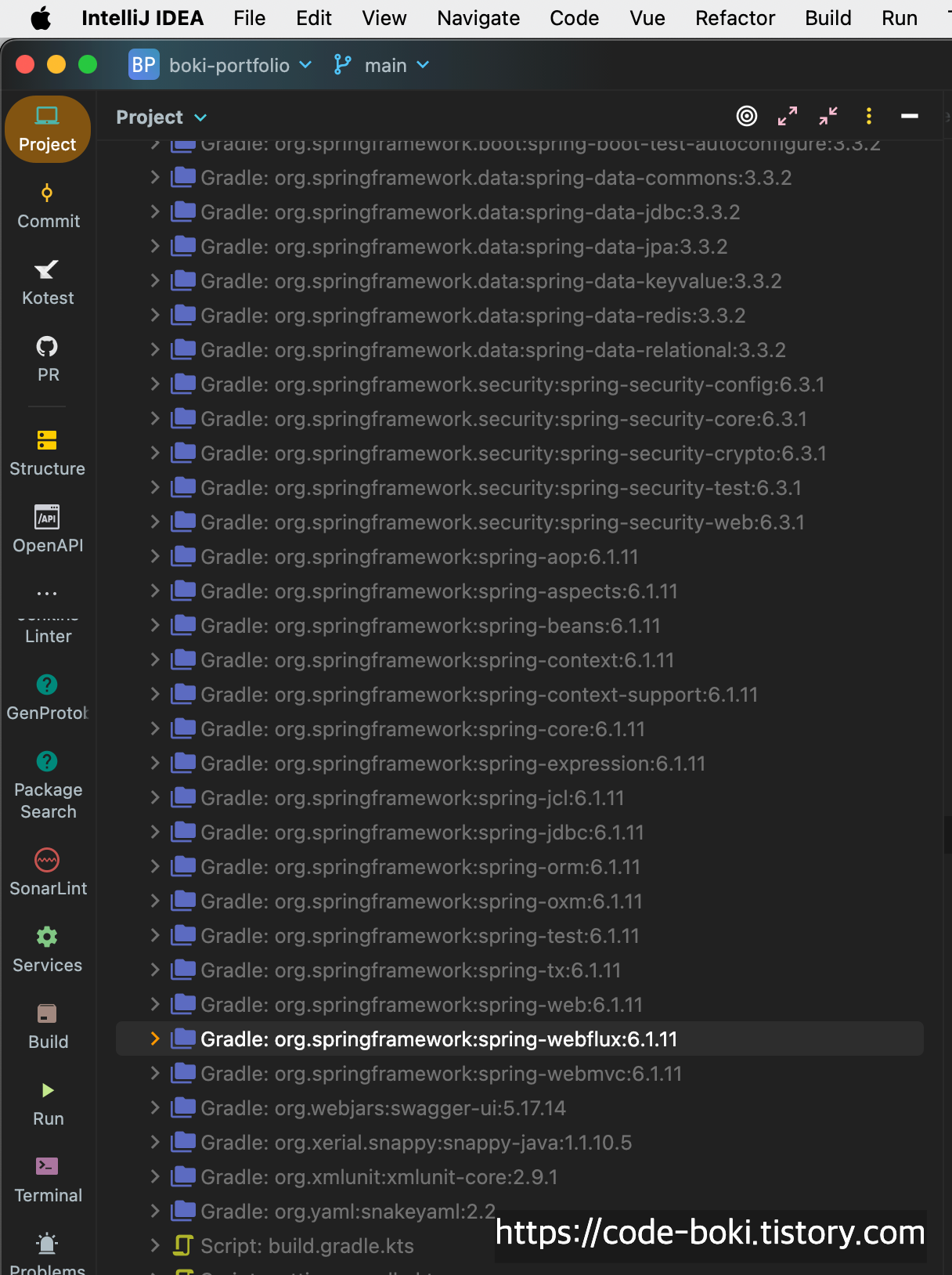952x1275 pixels.
Task: Select spring-security-config:6.3.1 library row
Action: tap(520, 385)
